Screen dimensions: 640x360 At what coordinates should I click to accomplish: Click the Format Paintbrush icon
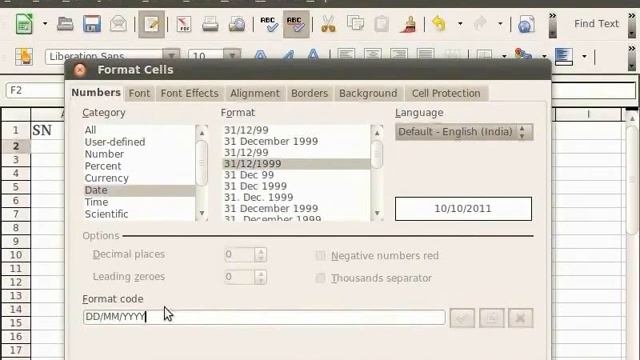408,24
